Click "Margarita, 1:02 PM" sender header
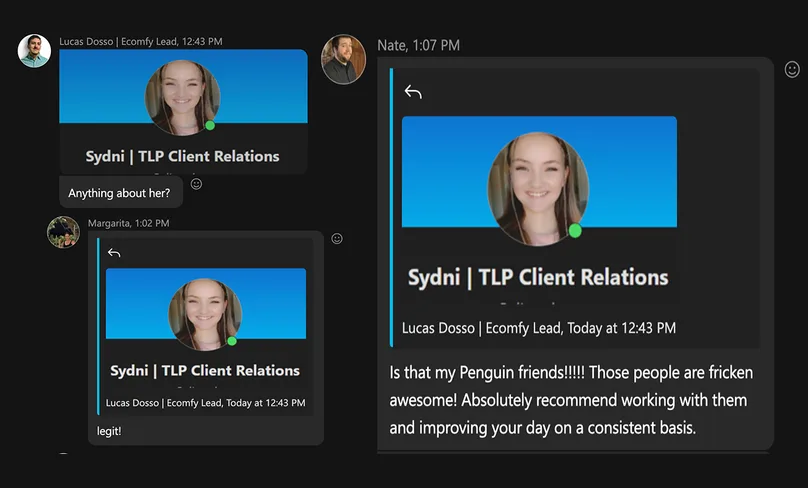 [x=128, y=223]
